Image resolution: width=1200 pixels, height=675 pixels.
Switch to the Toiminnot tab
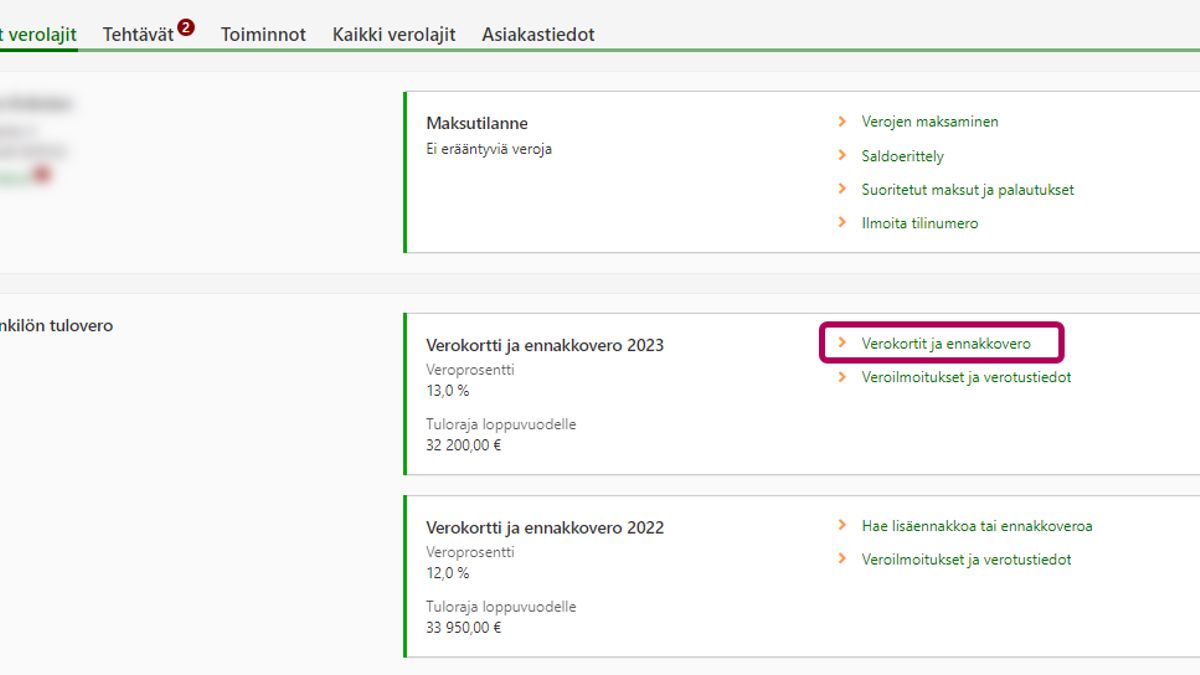coord(263,34)
